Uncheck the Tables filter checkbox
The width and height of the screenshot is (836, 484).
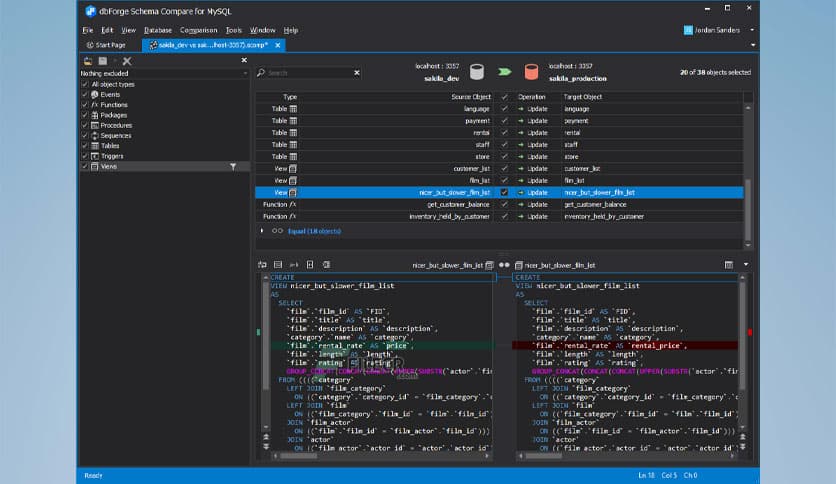(85, 146)
